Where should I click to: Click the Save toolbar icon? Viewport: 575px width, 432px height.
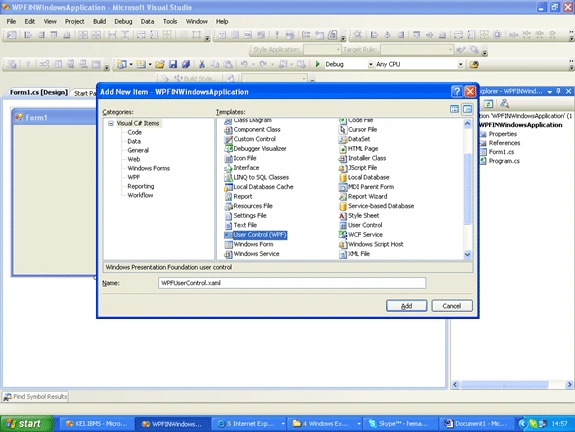pyautogui.click(x=173, y=65)
